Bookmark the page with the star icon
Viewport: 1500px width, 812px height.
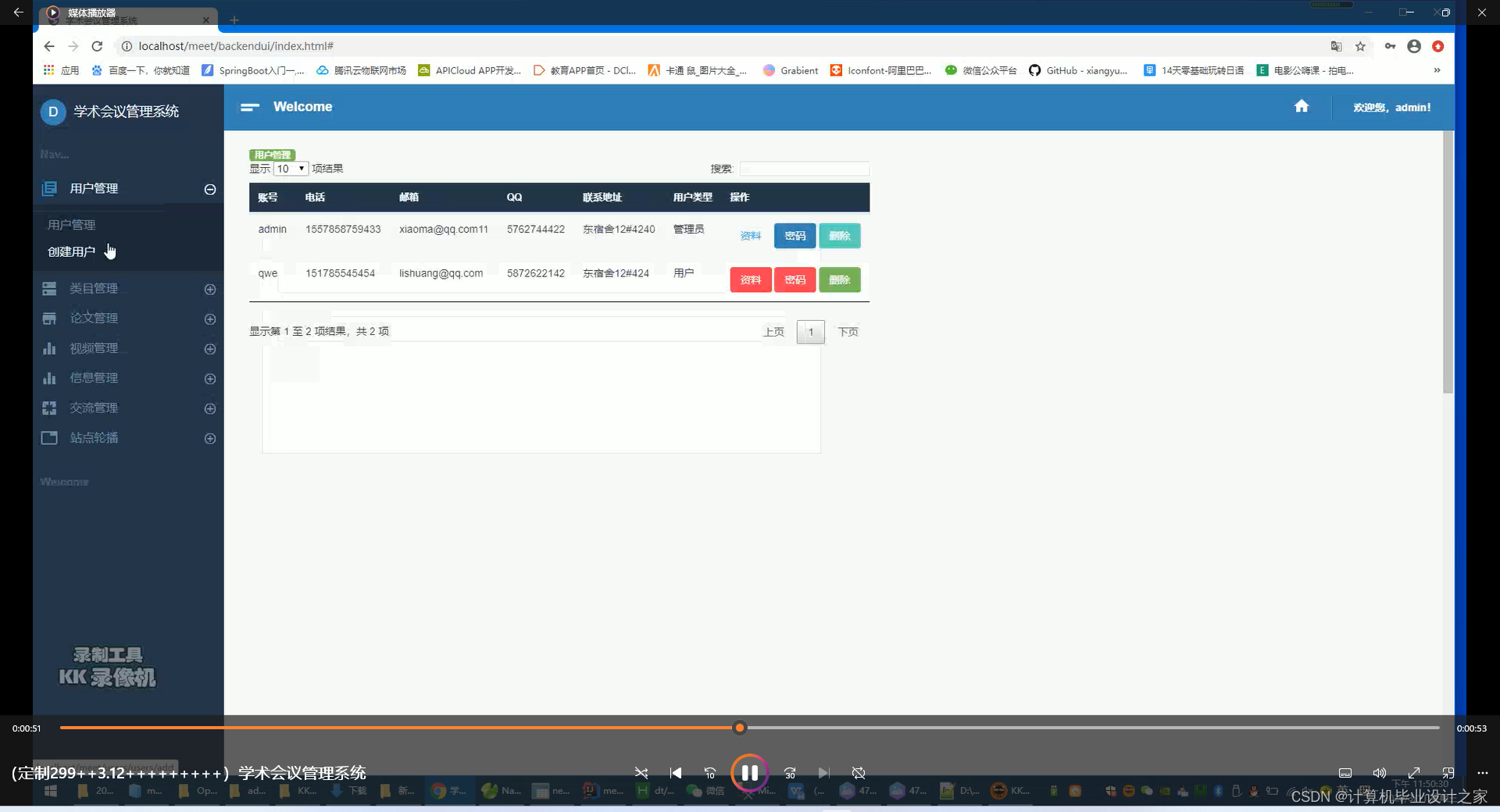tap(1360, 46)
